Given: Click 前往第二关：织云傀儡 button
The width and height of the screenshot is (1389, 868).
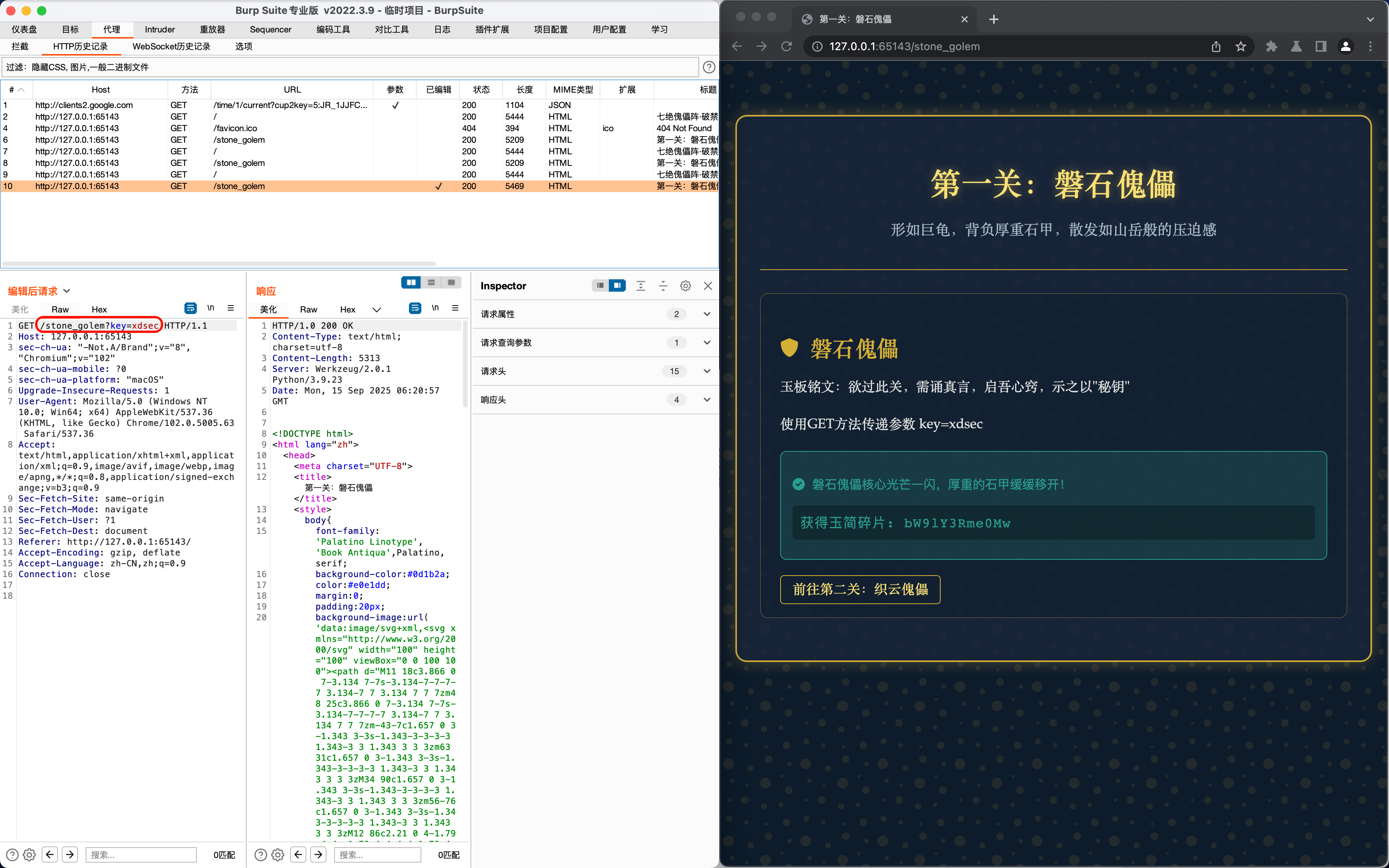Looking at the screenshot, I should 860,589.
